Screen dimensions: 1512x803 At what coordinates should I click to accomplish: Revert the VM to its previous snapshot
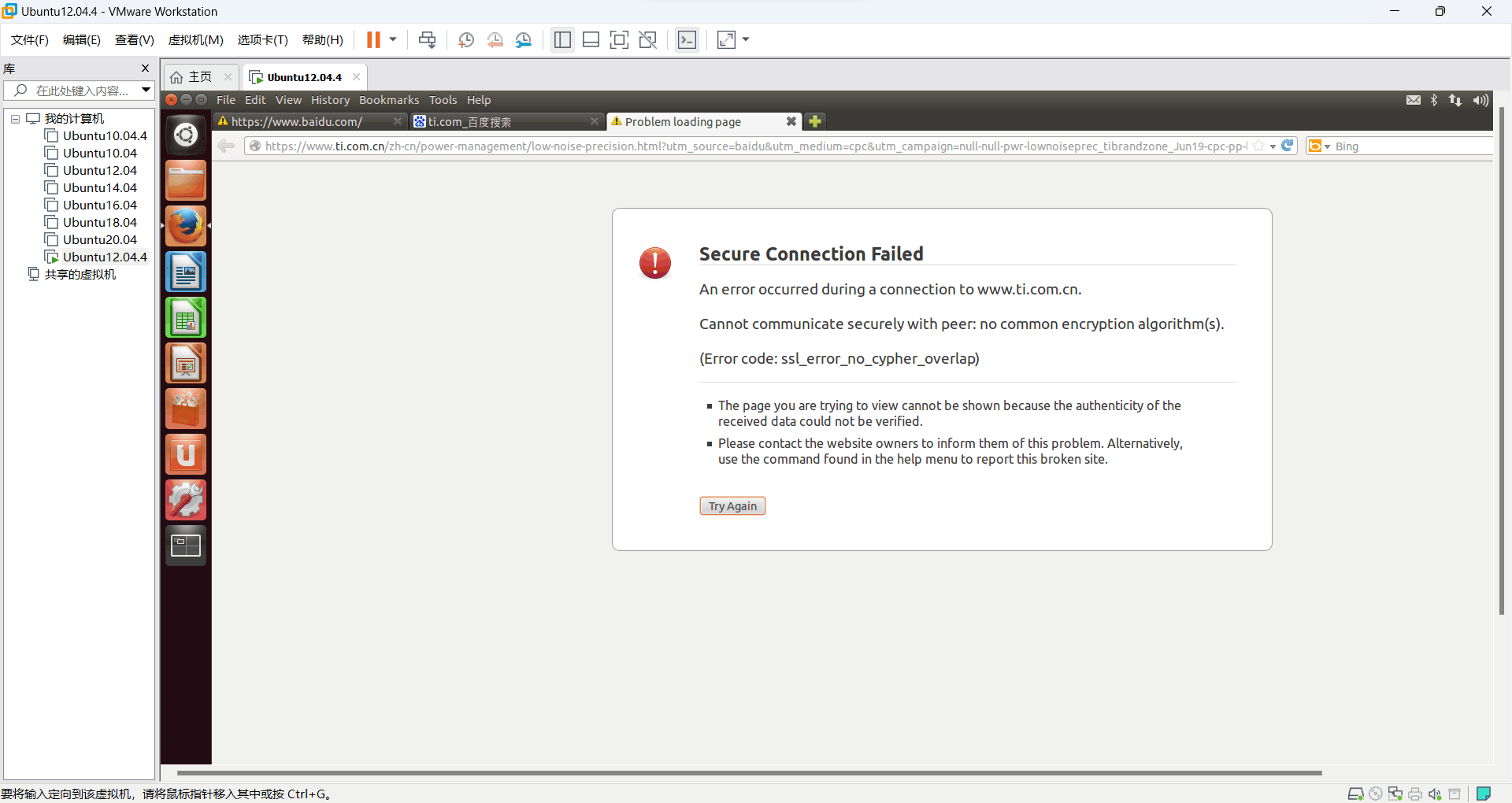click(x=495, y=39)
